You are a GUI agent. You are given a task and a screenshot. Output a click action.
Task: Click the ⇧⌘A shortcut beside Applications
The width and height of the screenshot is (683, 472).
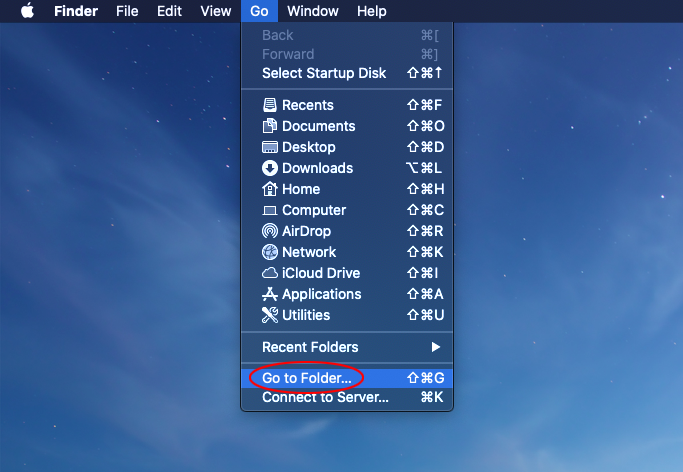point(425,294)
